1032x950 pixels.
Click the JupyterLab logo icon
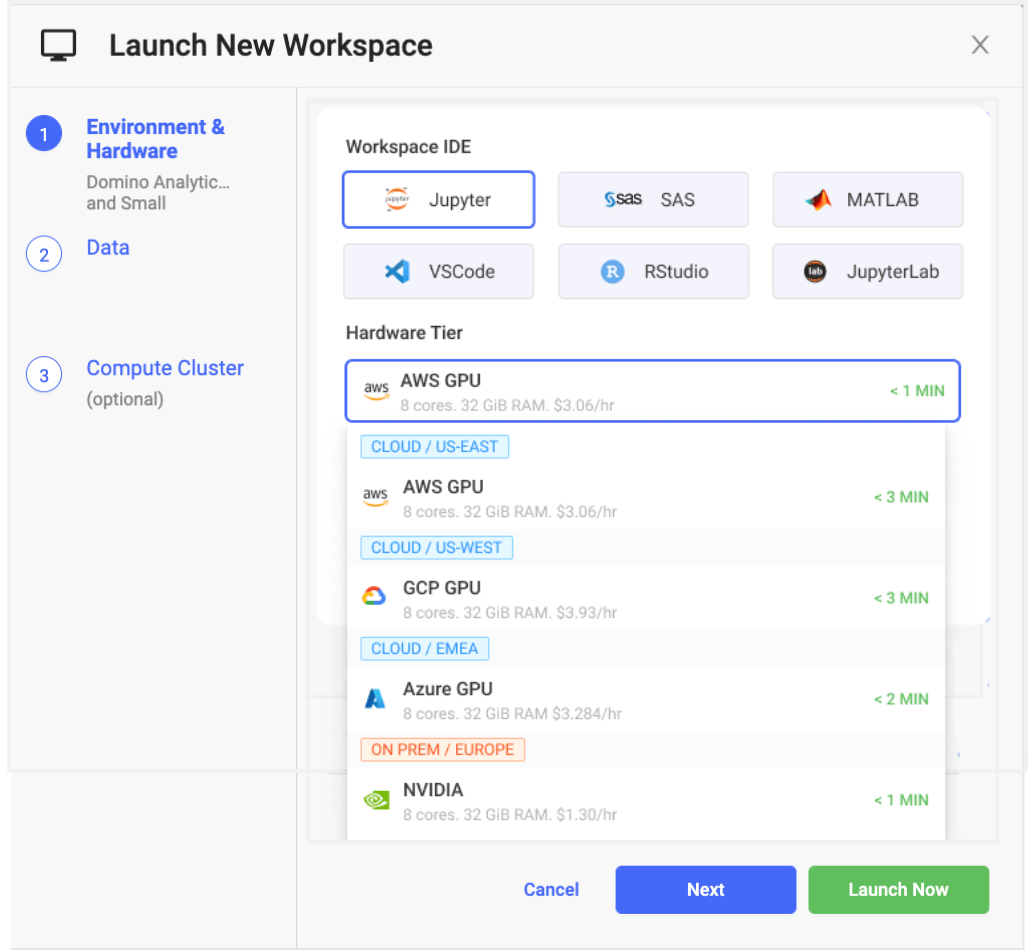(x=815, y=271)
